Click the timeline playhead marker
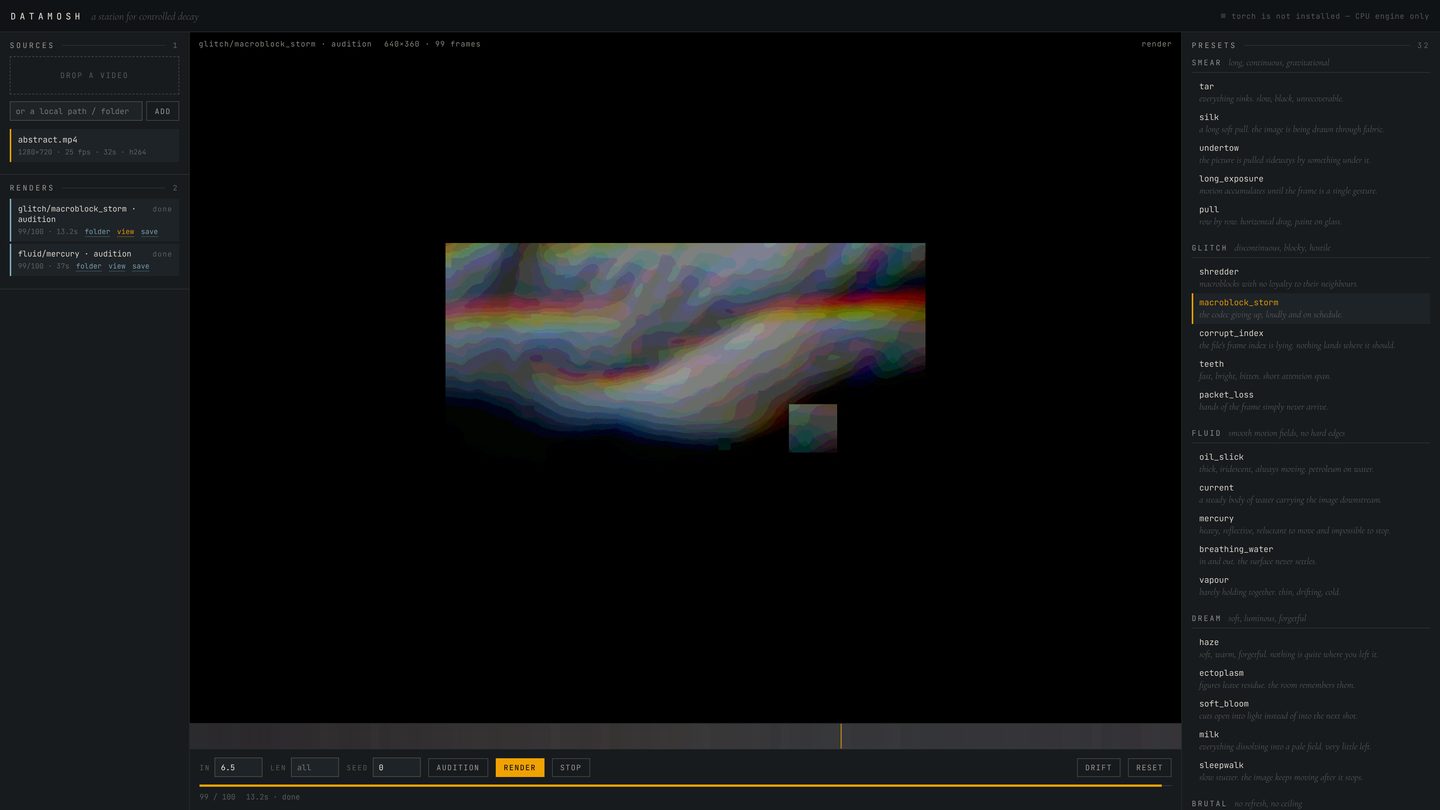Screen dimensions: 1440x810 pos(841,736)
